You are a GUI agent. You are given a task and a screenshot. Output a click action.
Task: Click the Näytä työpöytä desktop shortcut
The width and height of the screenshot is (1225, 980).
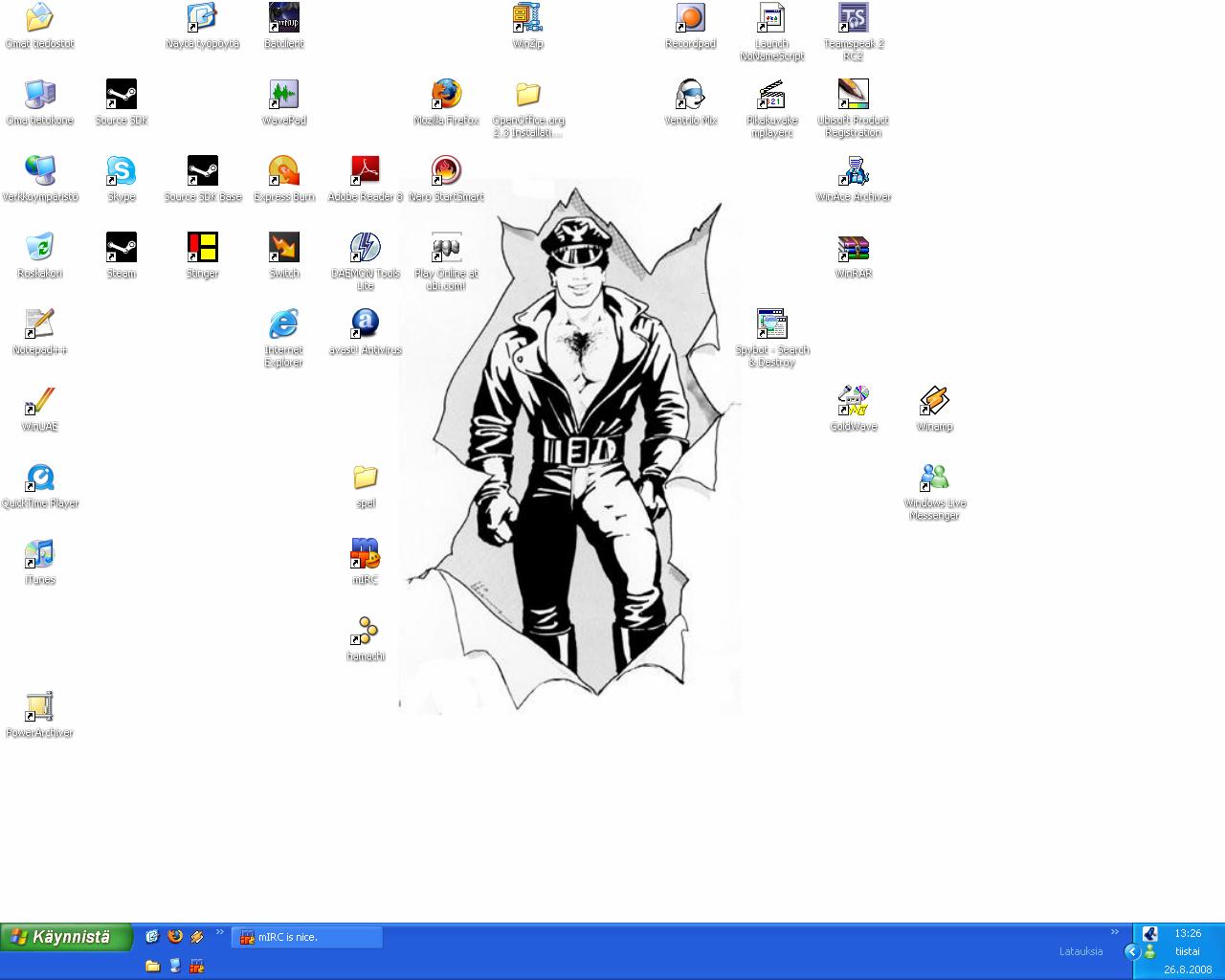[x=202, y=25]
